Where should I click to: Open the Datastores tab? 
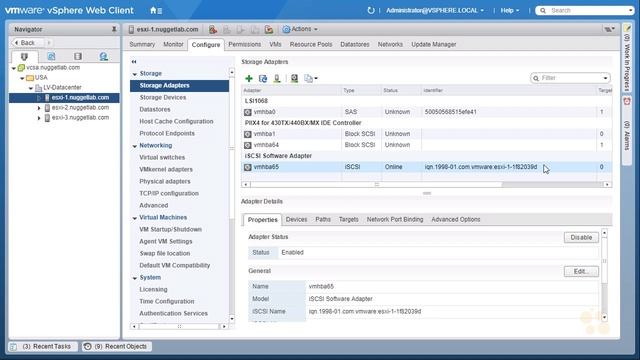[355, 44]
